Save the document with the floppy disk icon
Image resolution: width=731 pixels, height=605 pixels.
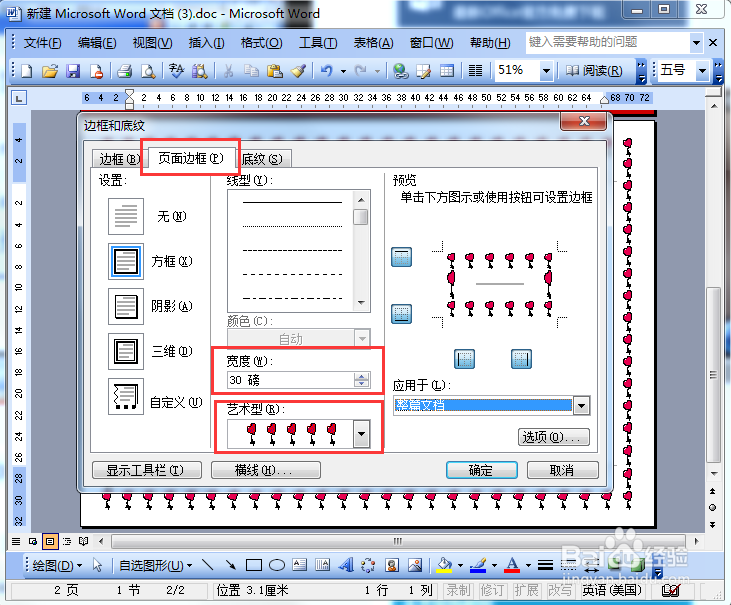coord(73,71)
